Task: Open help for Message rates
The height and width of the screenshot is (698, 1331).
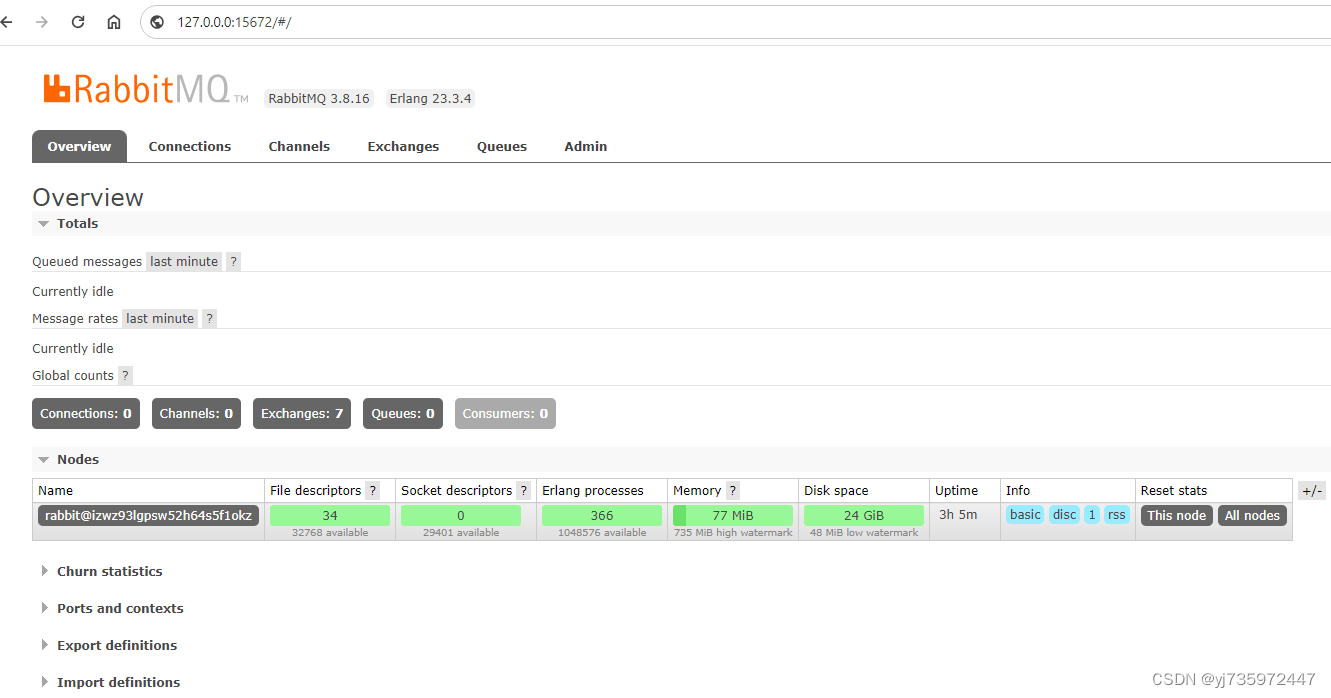Action: point(209,319)
